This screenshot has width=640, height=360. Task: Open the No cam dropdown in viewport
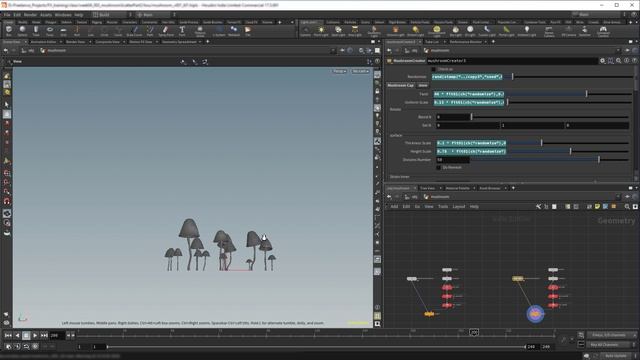(x=360, y=71)
